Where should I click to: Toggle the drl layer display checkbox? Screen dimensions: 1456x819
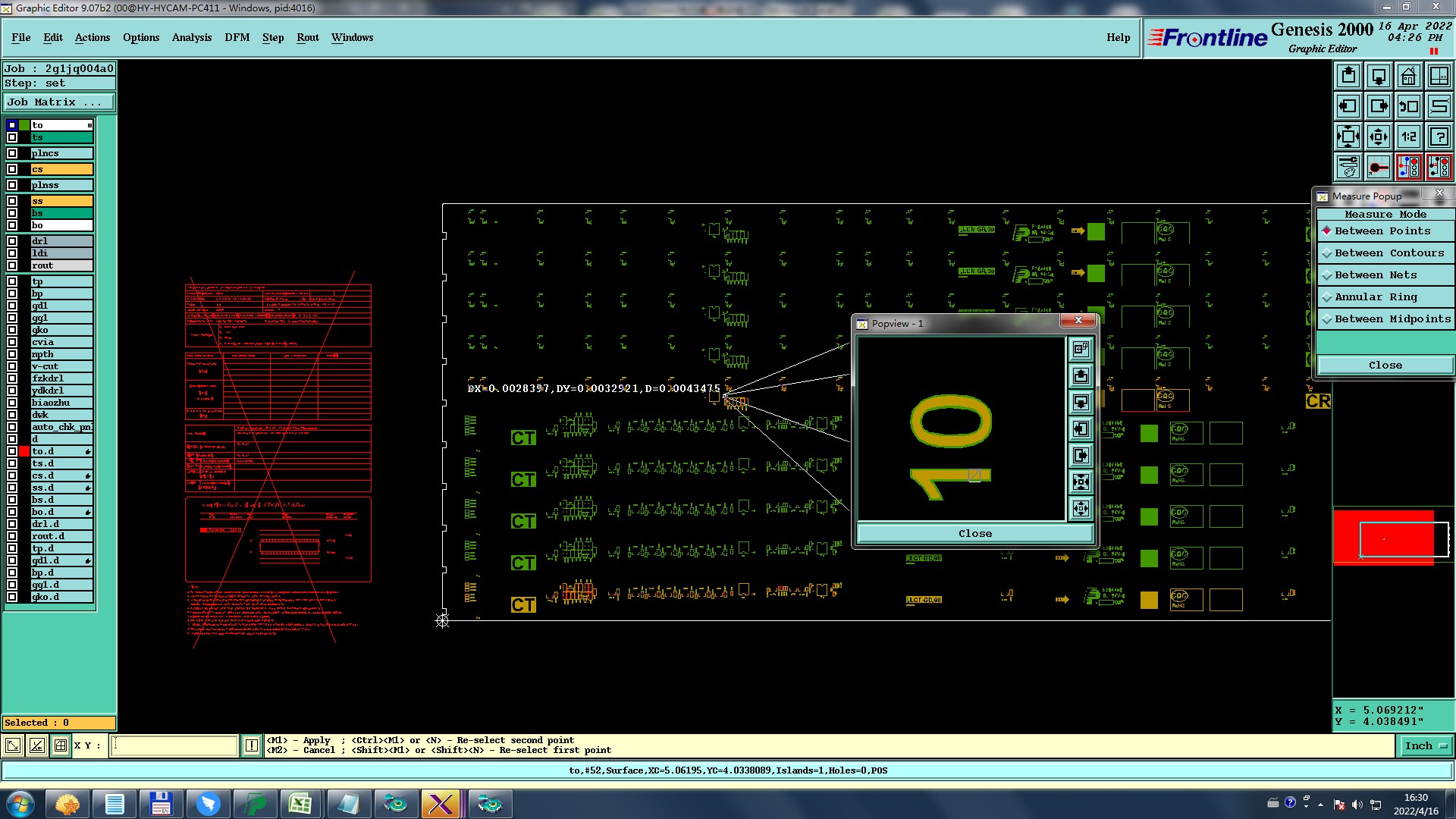point(12,241)
